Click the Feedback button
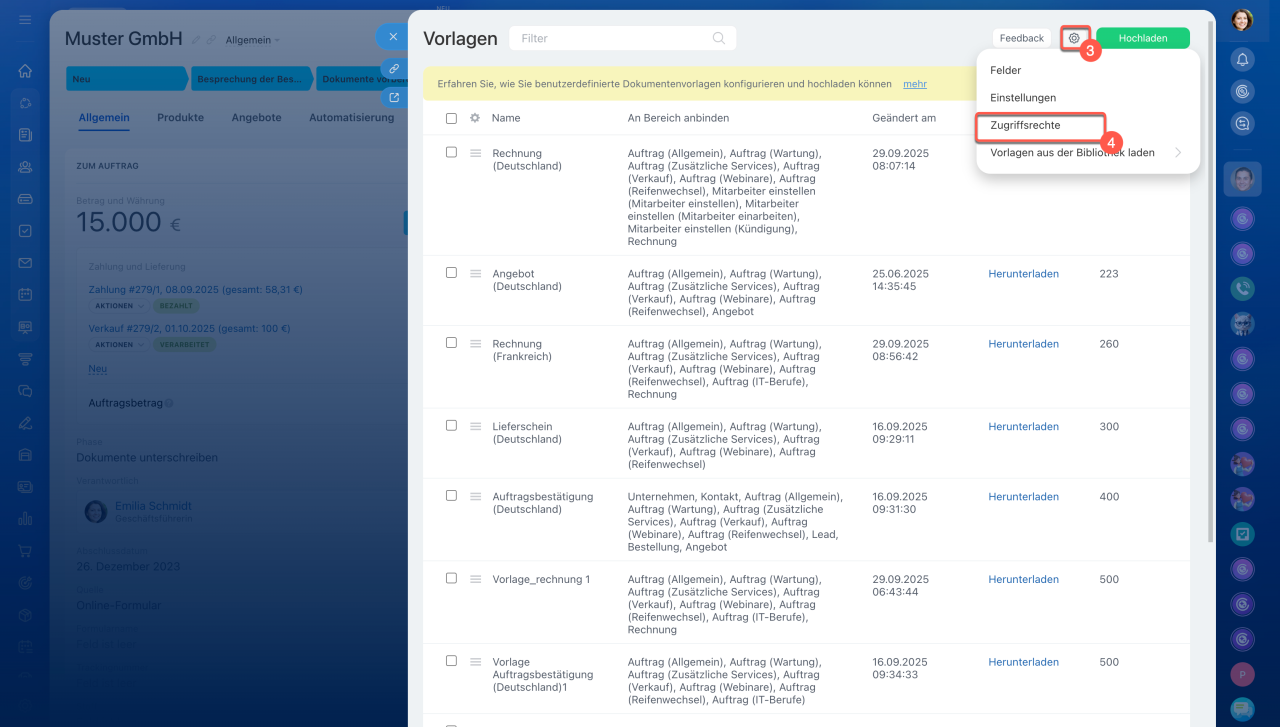Screen dimensions: 1280x727 pos(1021,38)
